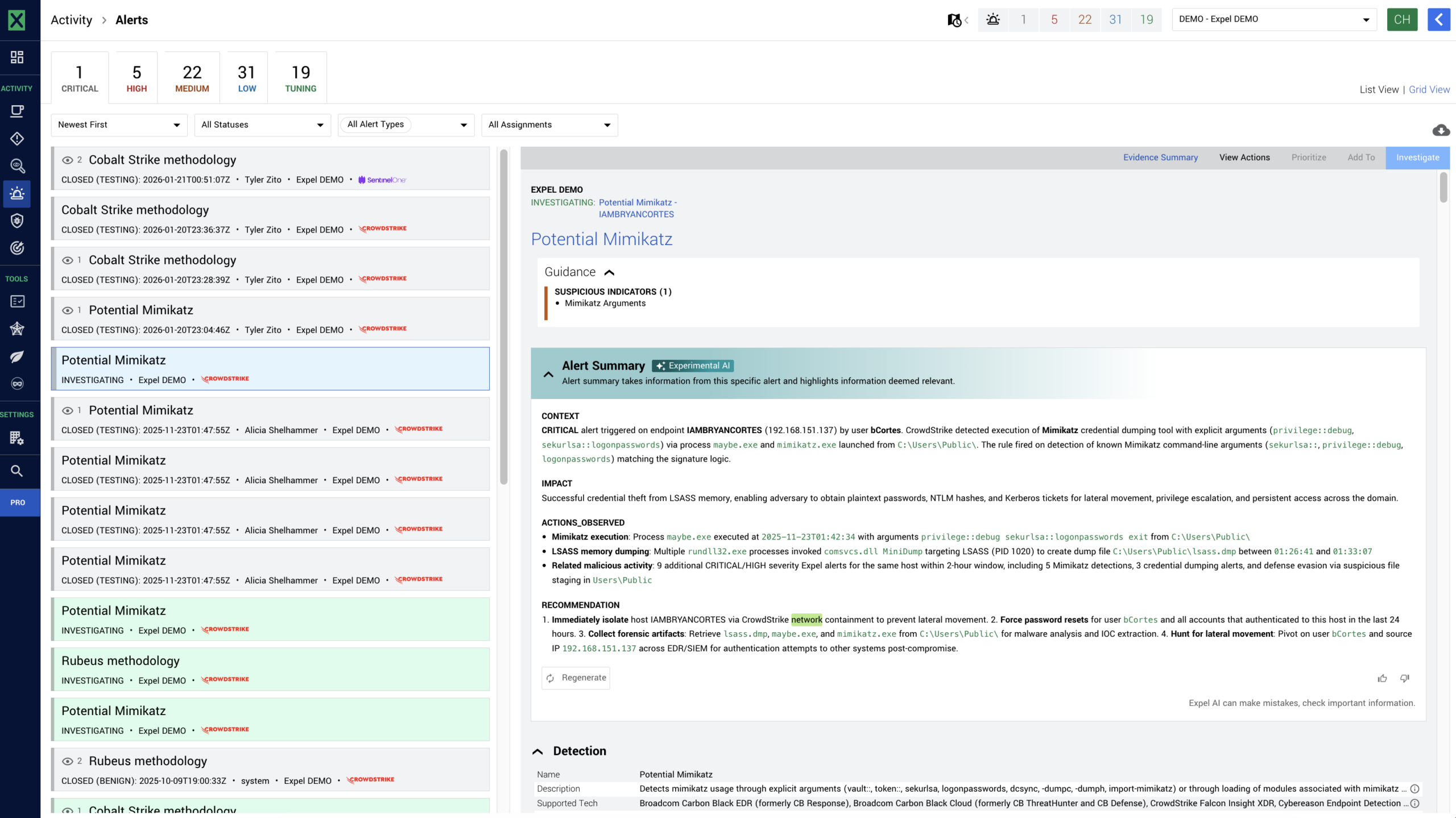Click the cloud download icon
This screenshot has width=1456, height=818.
1441,130
